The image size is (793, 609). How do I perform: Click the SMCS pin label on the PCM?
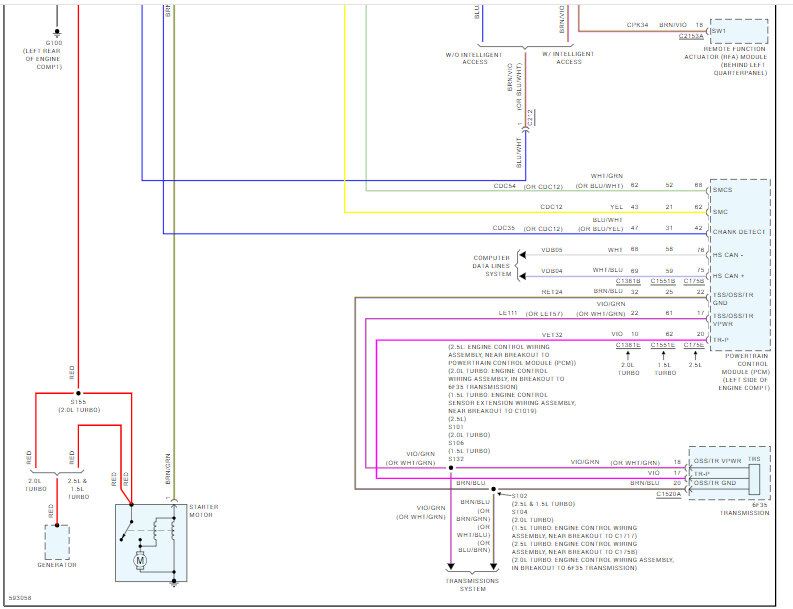pyautogui.click(x=722, y=190)
